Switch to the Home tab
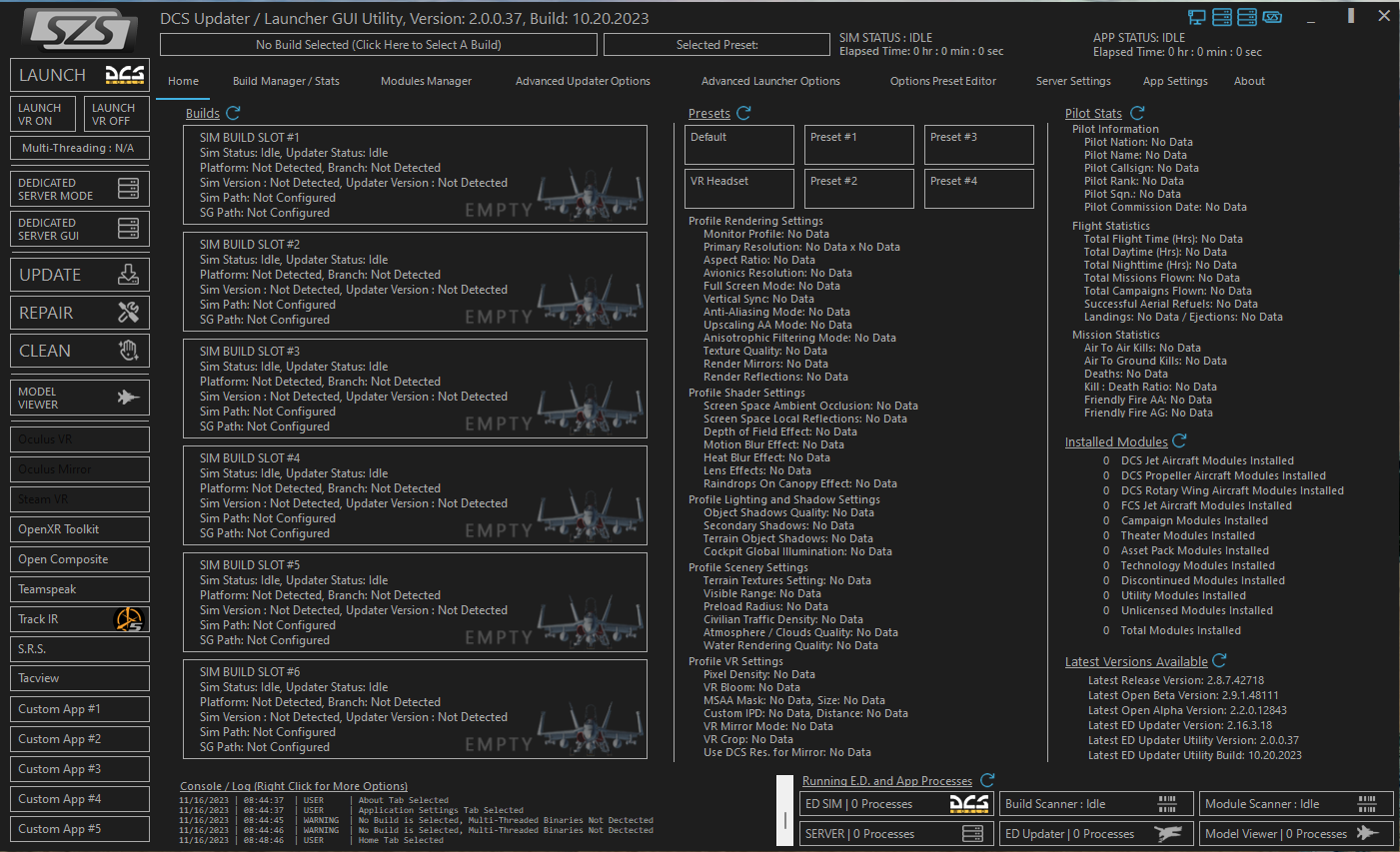This screenshot has width=1400, height=852. click(183, 81)
